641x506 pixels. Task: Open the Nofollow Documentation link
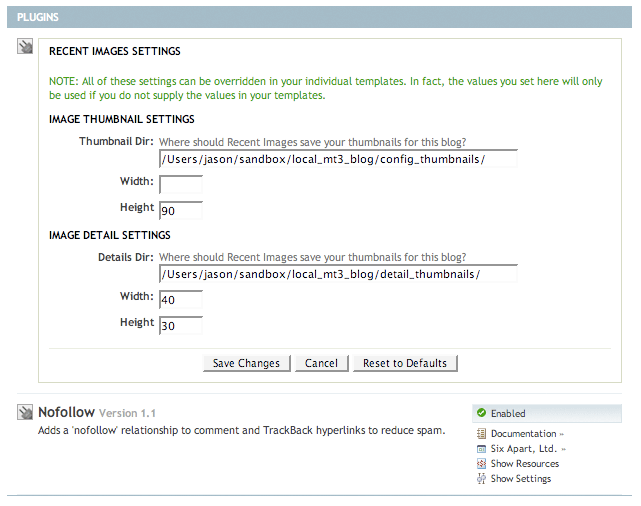523,434
